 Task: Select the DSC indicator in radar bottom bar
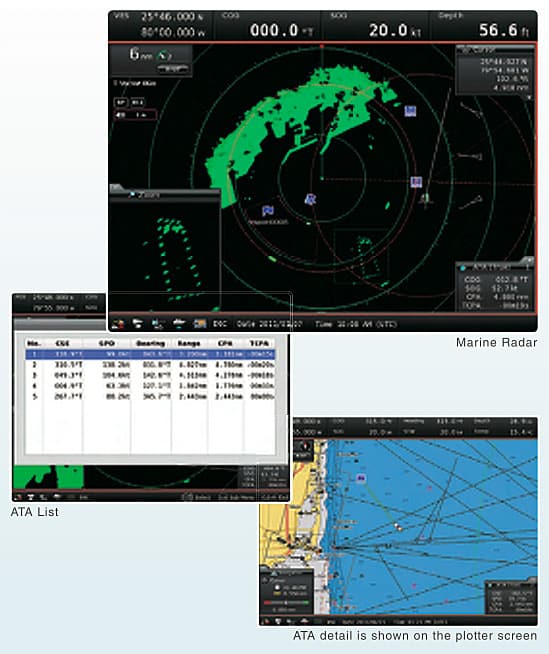[220, 324]
